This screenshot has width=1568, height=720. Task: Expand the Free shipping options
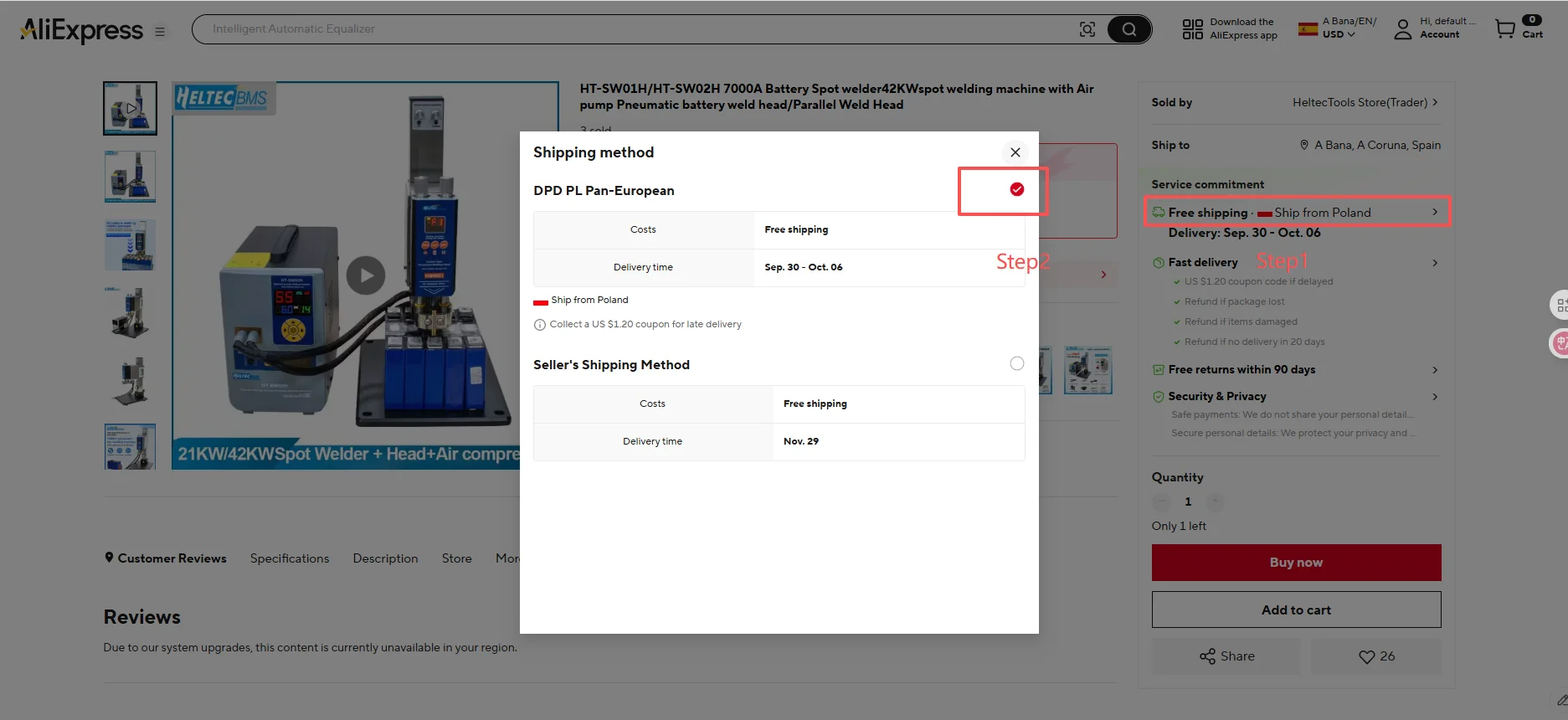click(x=1435, y=212)
